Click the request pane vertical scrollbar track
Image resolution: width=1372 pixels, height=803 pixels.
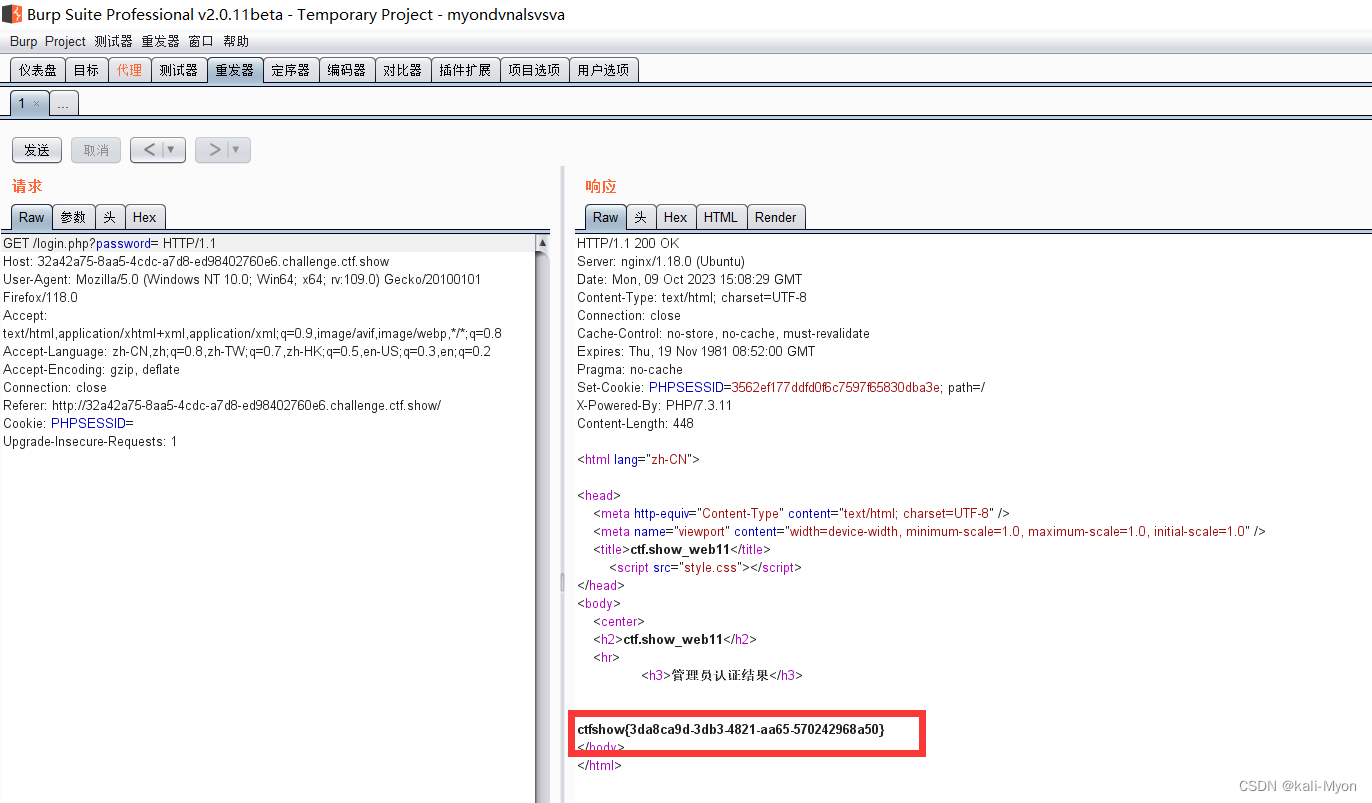point(543,525)
